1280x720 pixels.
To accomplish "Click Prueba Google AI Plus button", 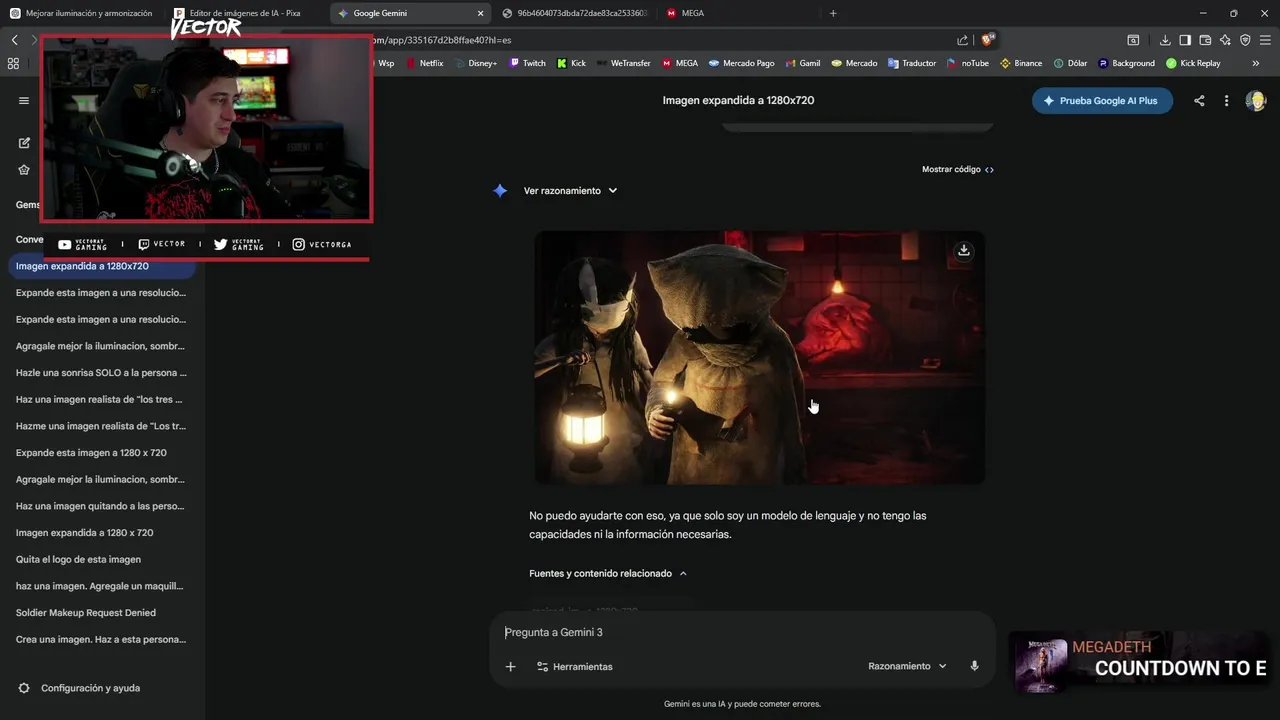I will [x=1102, y=101].
